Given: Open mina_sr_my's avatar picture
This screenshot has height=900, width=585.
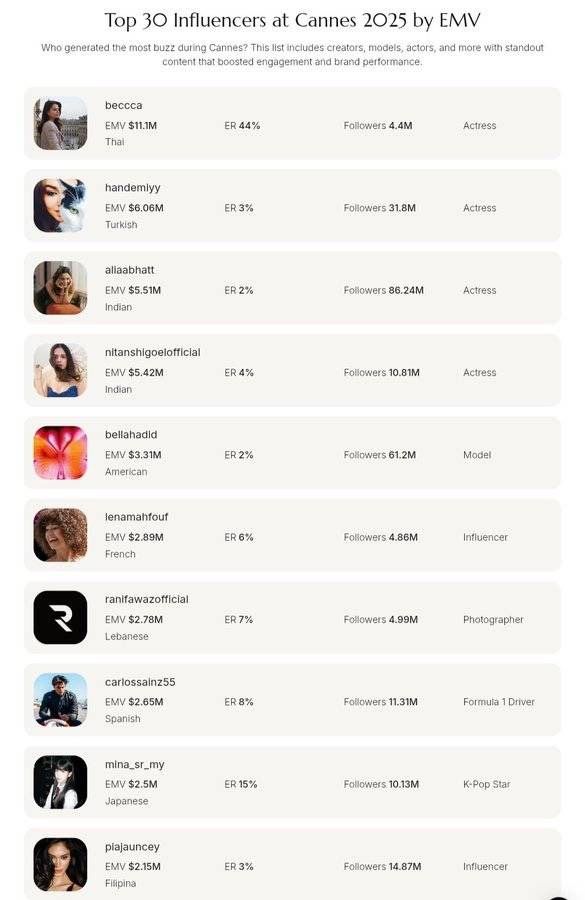Looking at the screenshot, I should tap(60, 782).
